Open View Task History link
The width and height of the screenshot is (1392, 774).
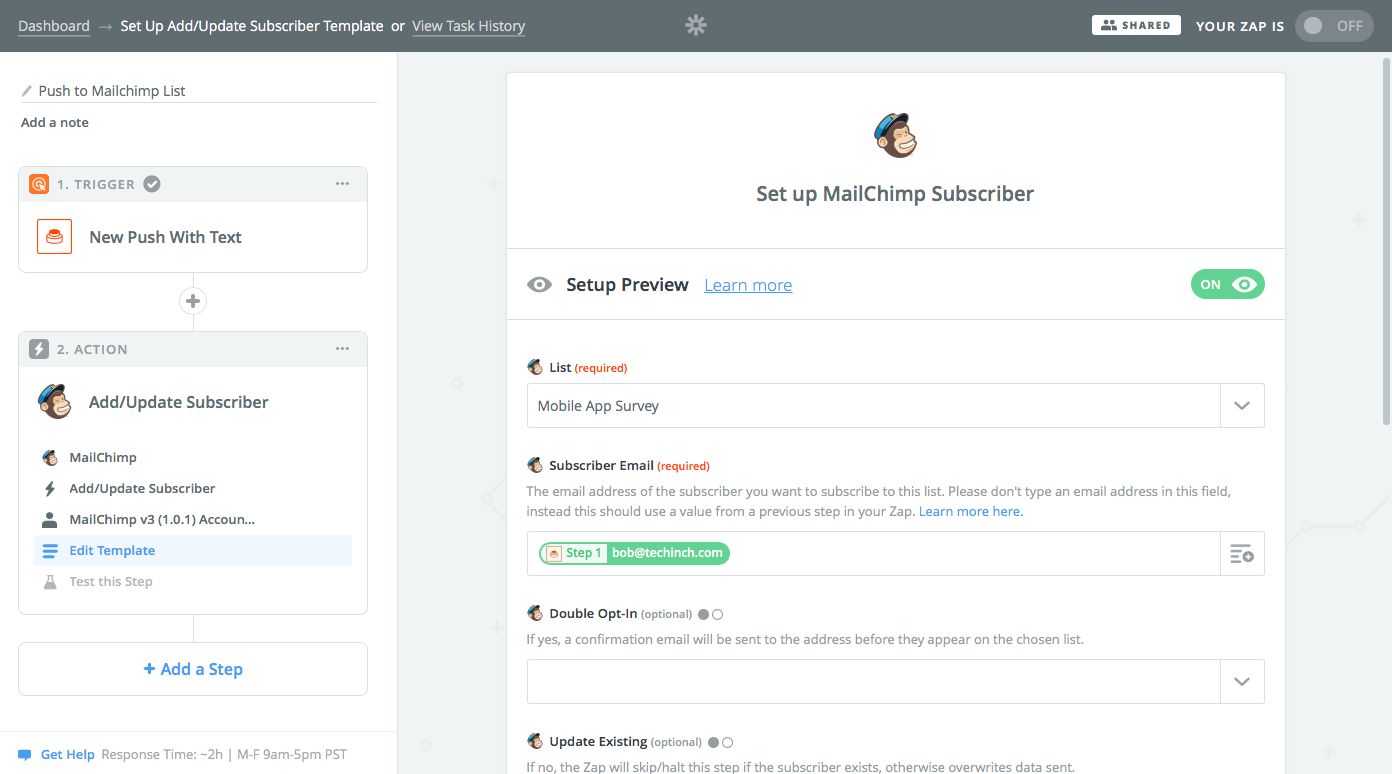tap(468, 26)
